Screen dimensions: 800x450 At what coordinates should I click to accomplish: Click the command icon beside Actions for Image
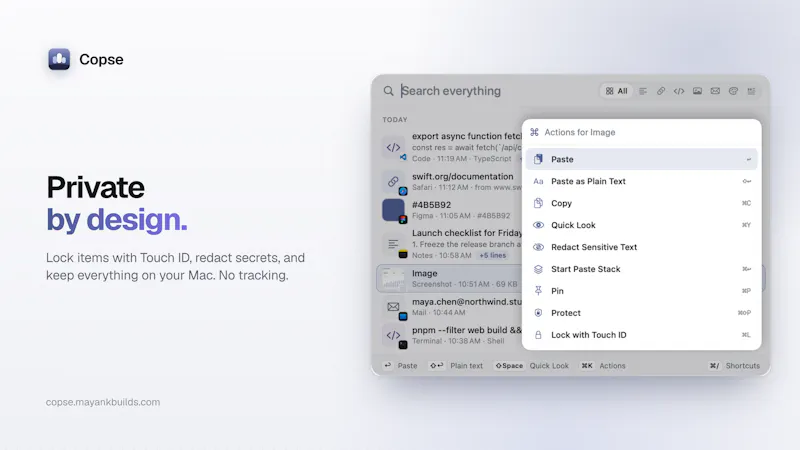[534, 132]
